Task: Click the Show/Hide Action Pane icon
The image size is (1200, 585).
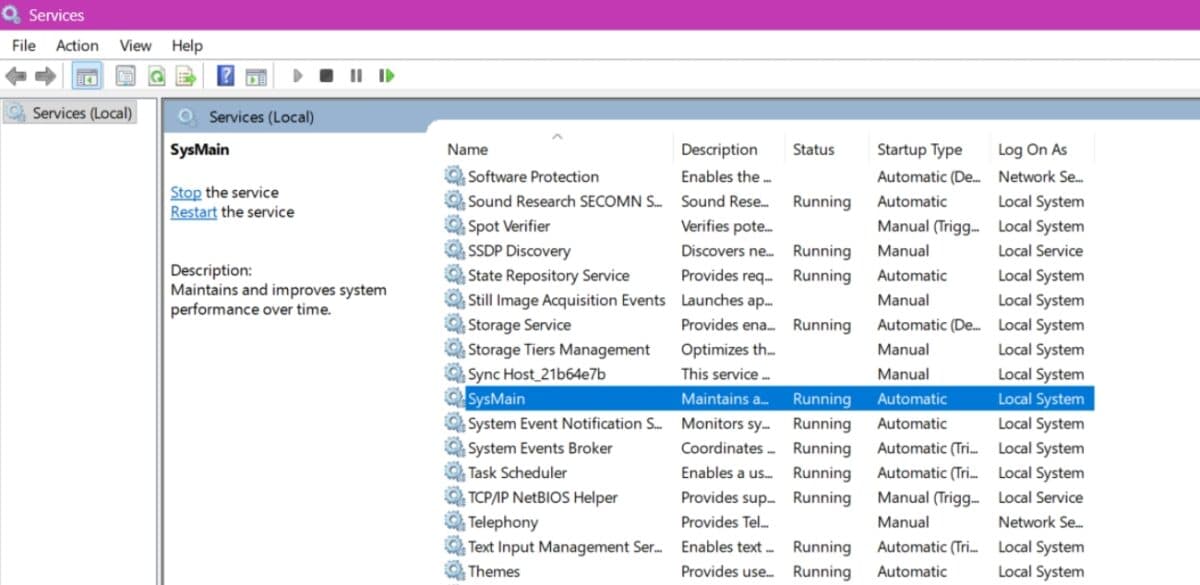Action: (x=256, y=76)
